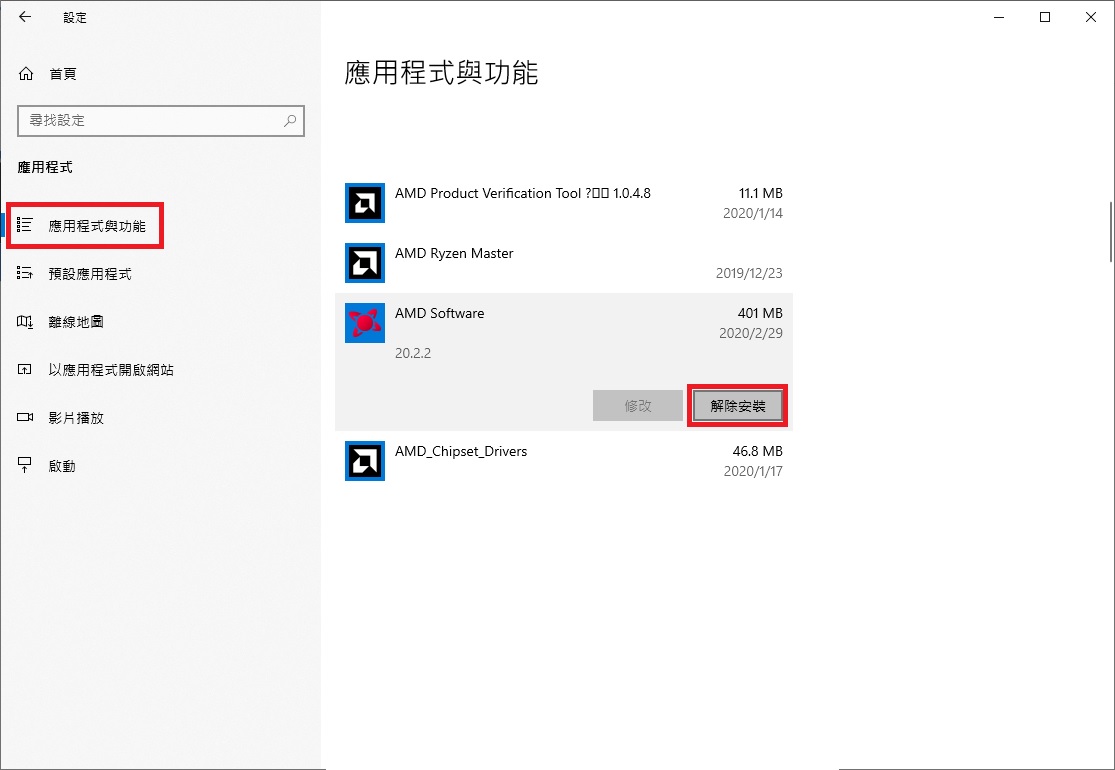Go to 首頁 home page

click(x=63, y=74)
